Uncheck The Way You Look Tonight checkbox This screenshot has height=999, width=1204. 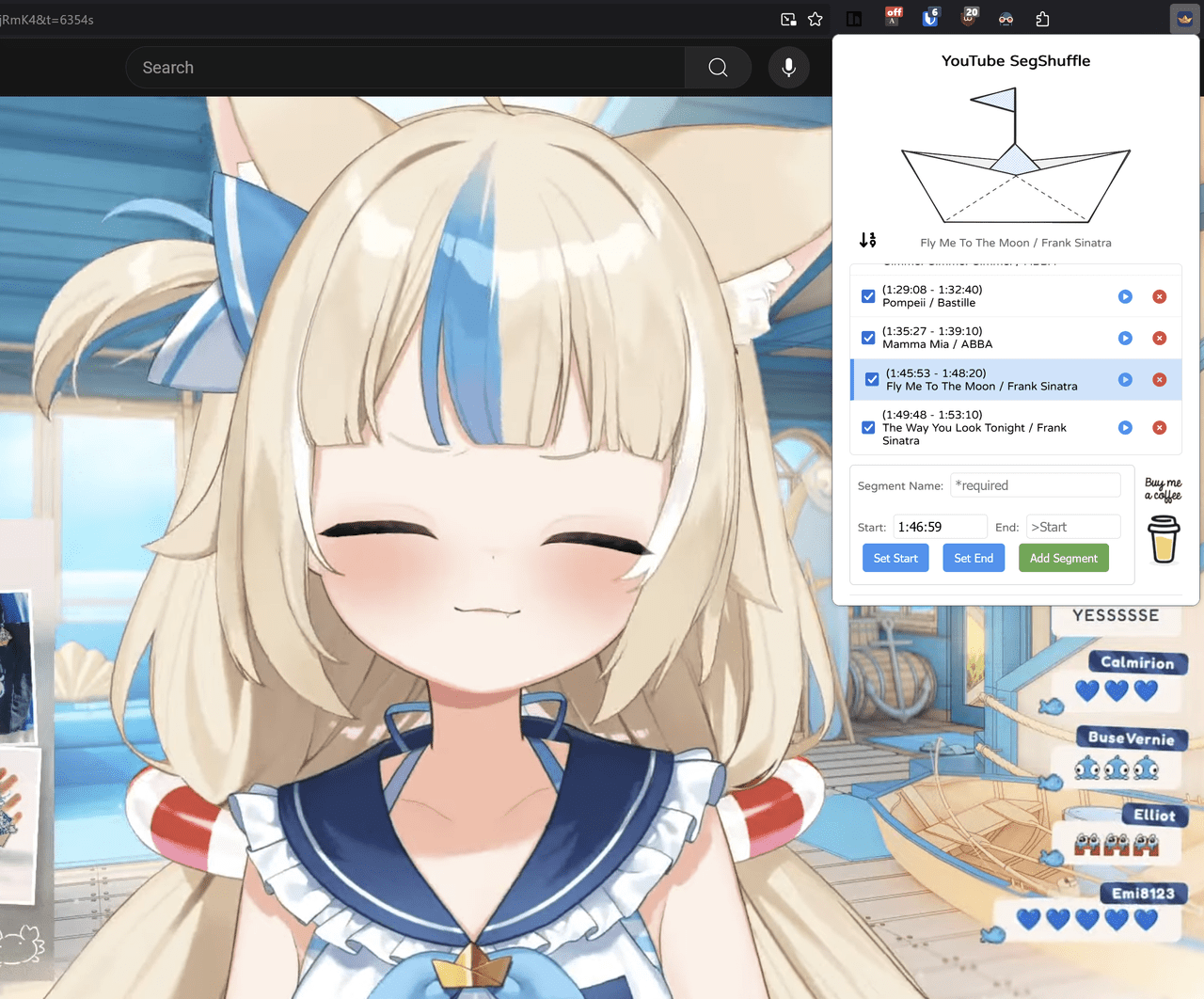(868, 427)
